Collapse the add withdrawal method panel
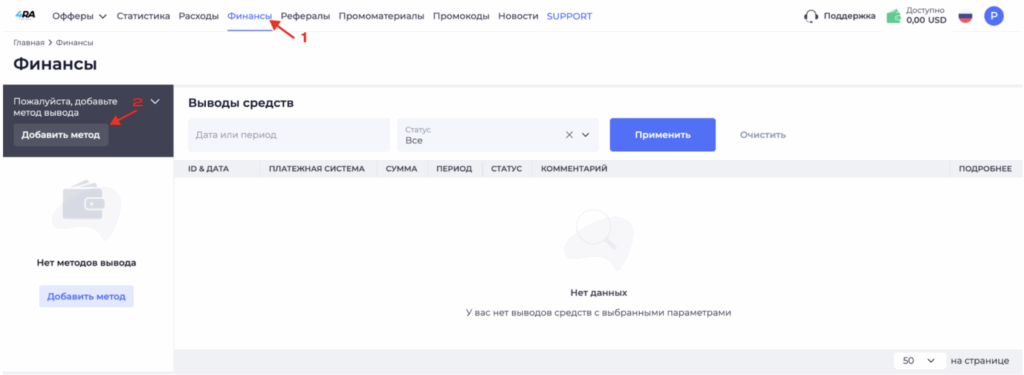The width and height of the screenshot is (1024, 375). [155, 102]
